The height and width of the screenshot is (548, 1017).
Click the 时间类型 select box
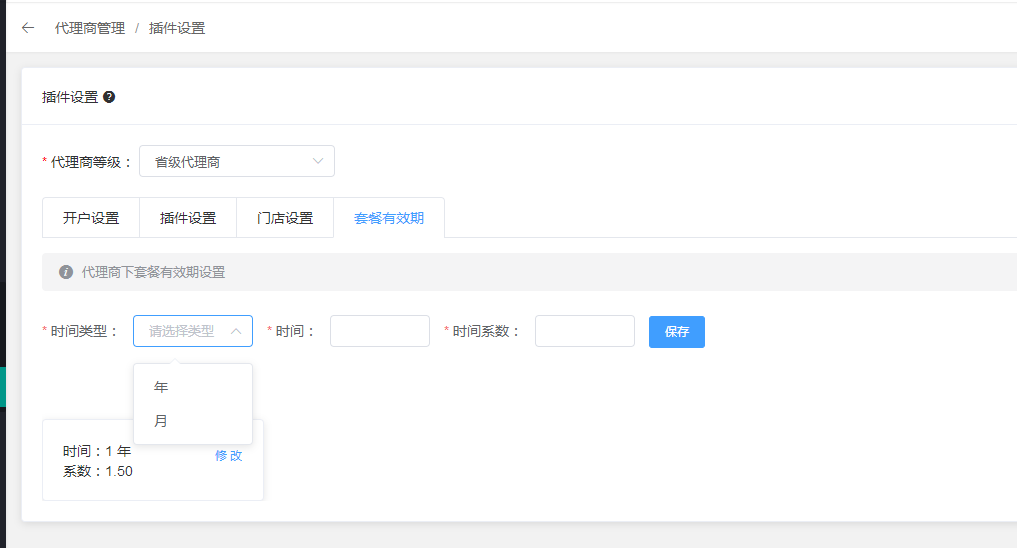(193, 331)
